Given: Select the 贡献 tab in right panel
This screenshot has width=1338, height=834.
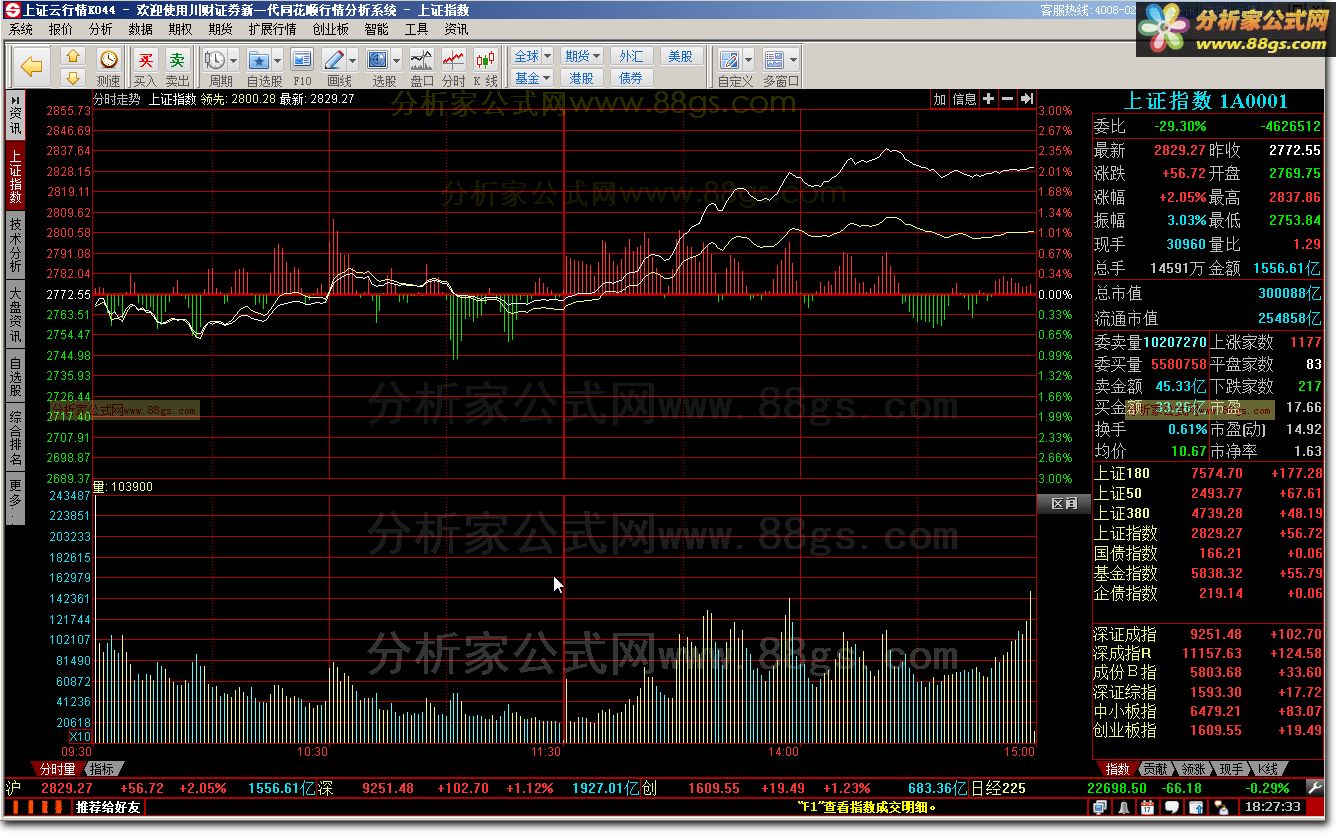Looking at the screenshot, I should coord(1154,769).
